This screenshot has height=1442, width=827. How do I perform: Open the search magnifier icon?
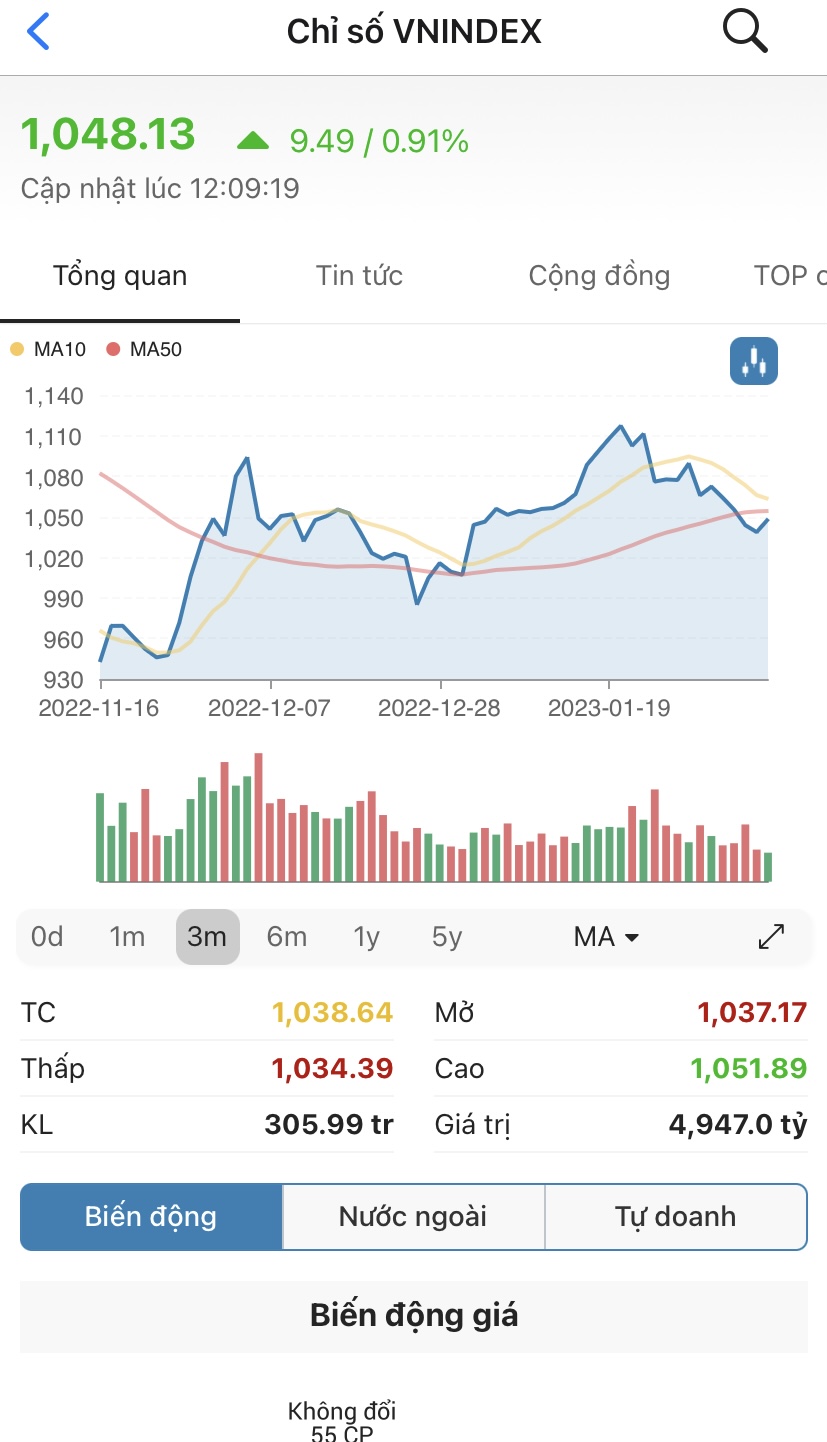(x=744, y=32)
